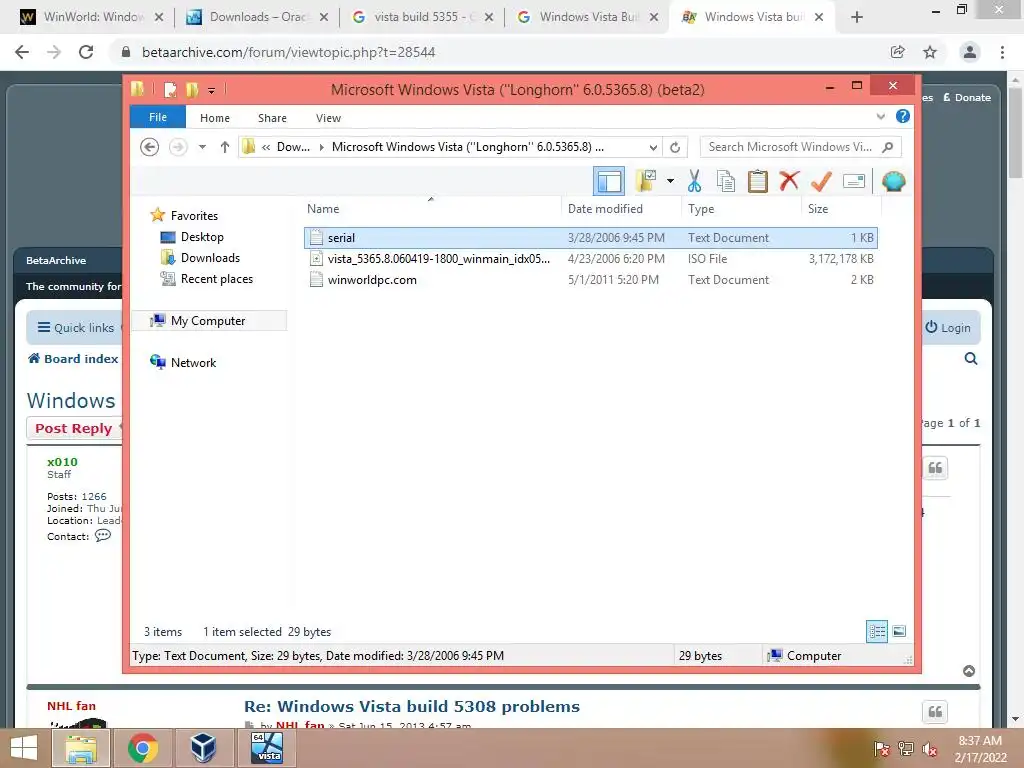Select the serial text file
The height and width of the screenshot is (768, 1024).
point(590,238)
